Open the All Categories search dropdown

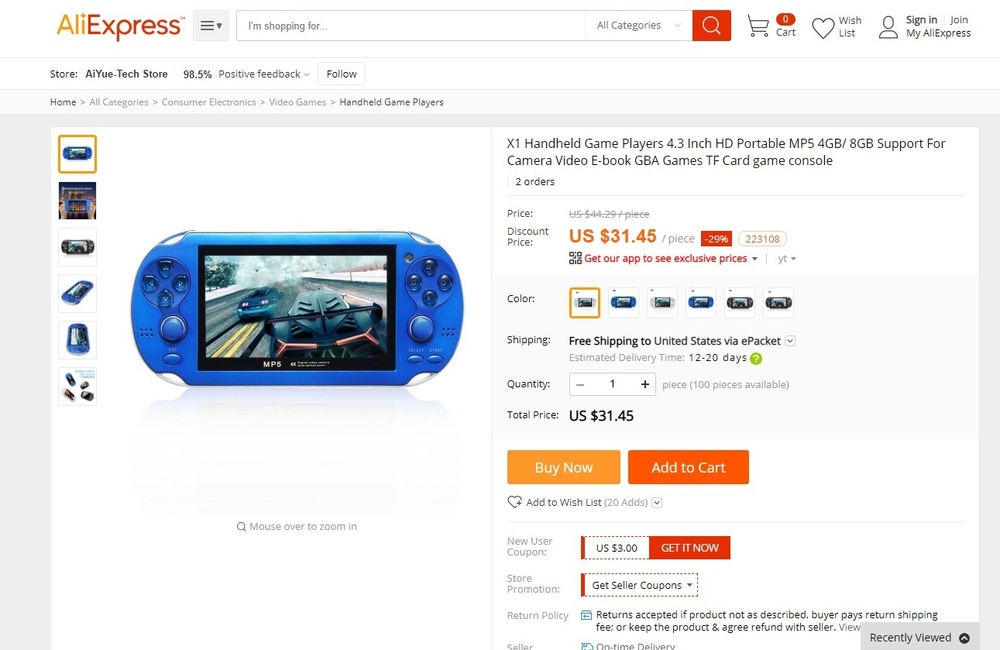coord(638,26)
